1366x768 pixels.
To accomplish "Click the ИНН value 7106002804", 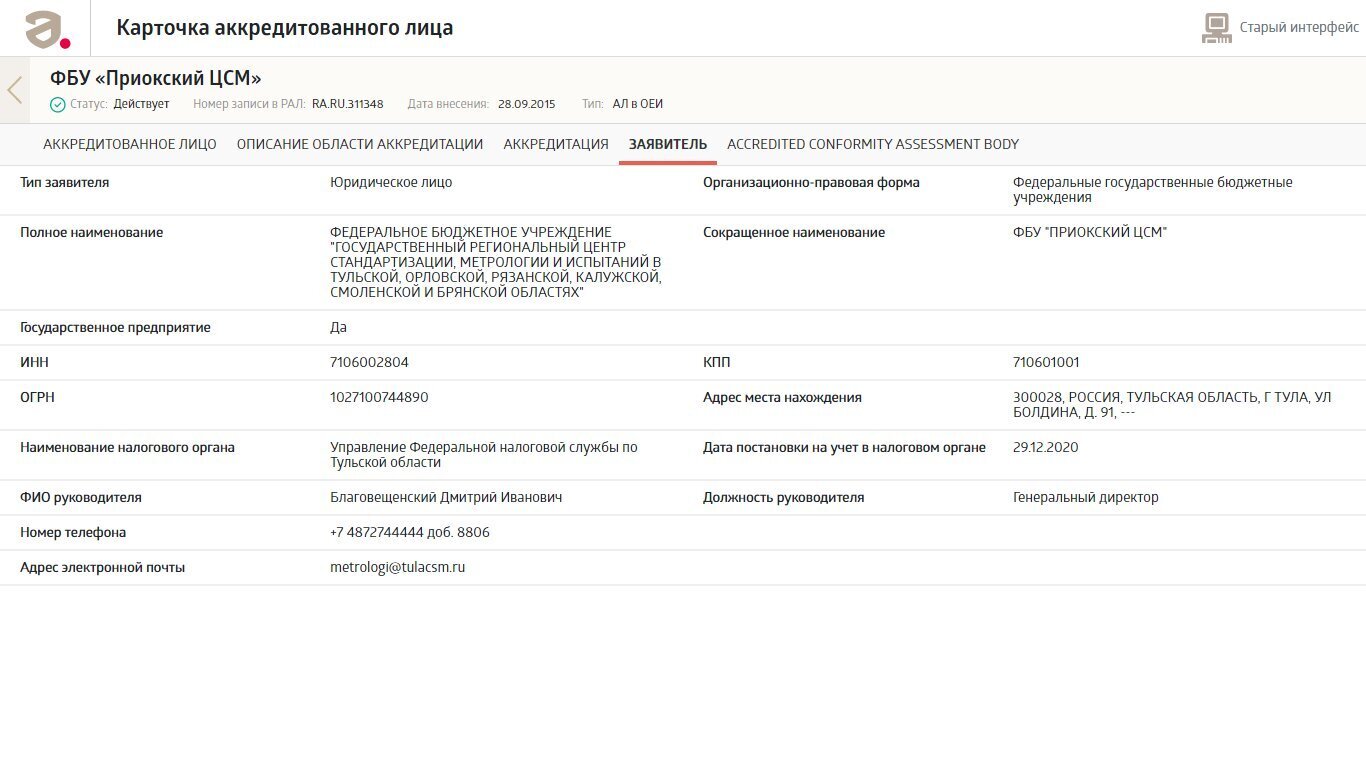I will [x=369, y=362].
